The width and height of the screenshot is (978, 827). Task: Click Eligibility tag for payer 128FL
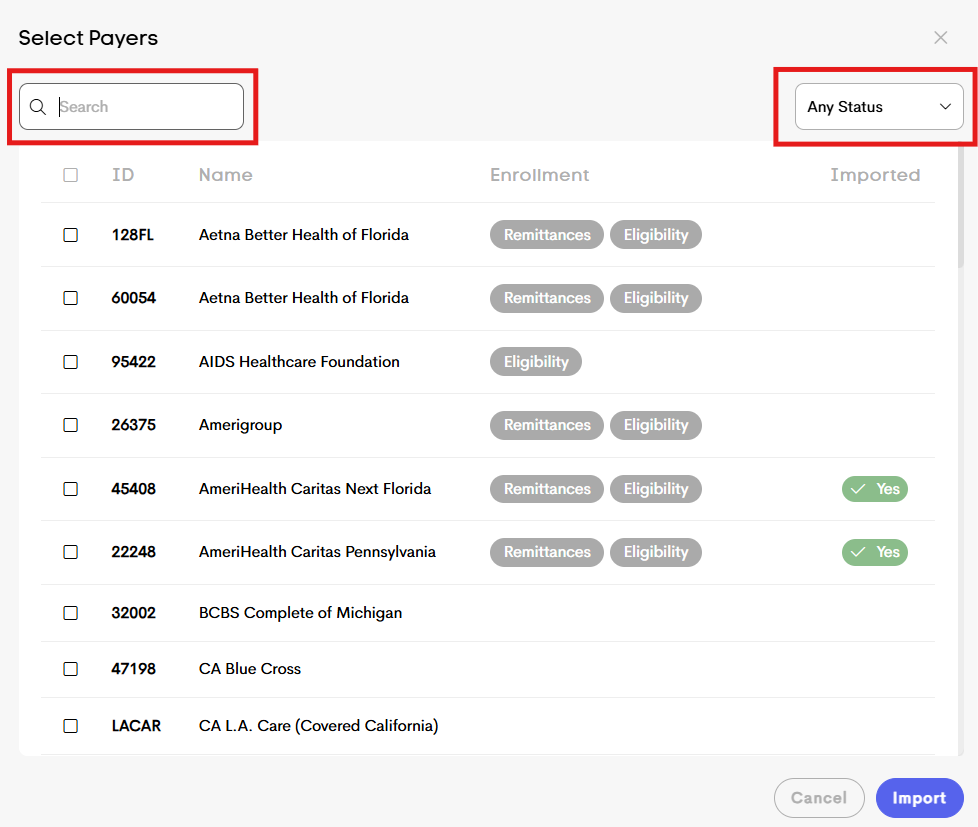tap(656, 235)
